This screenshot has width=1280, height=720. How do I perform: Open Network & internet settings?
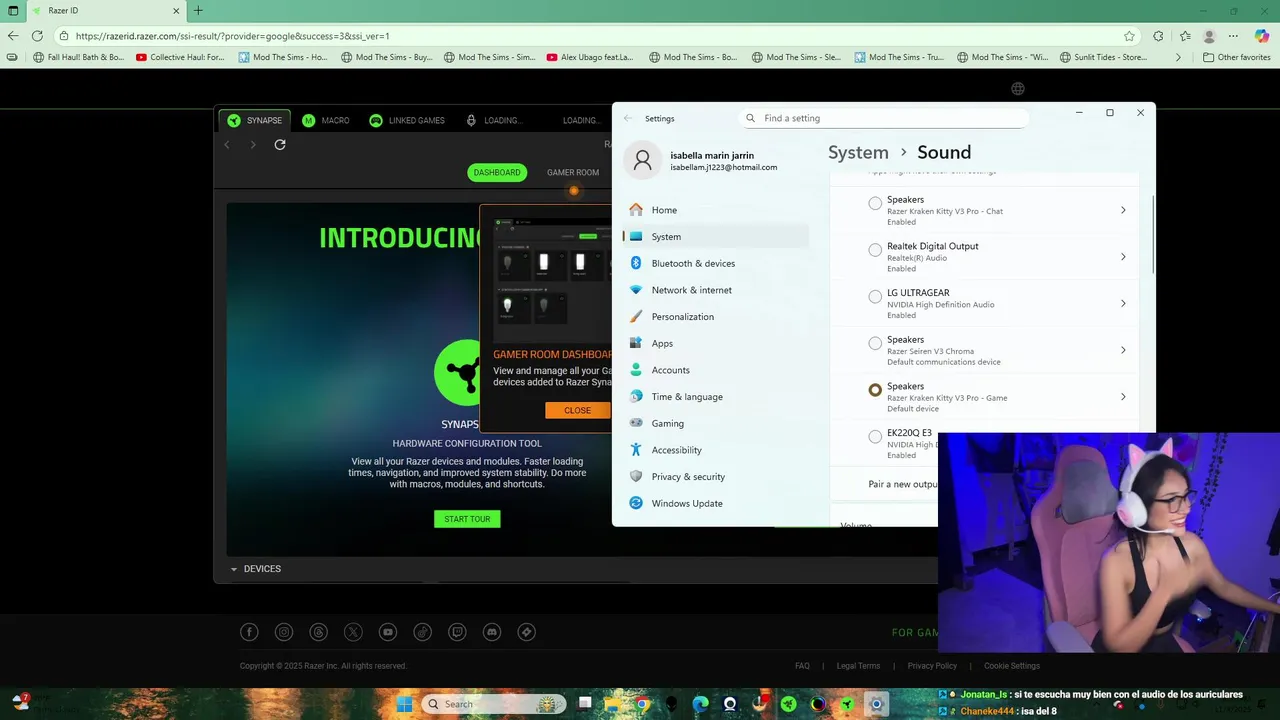tap(715, 290)
